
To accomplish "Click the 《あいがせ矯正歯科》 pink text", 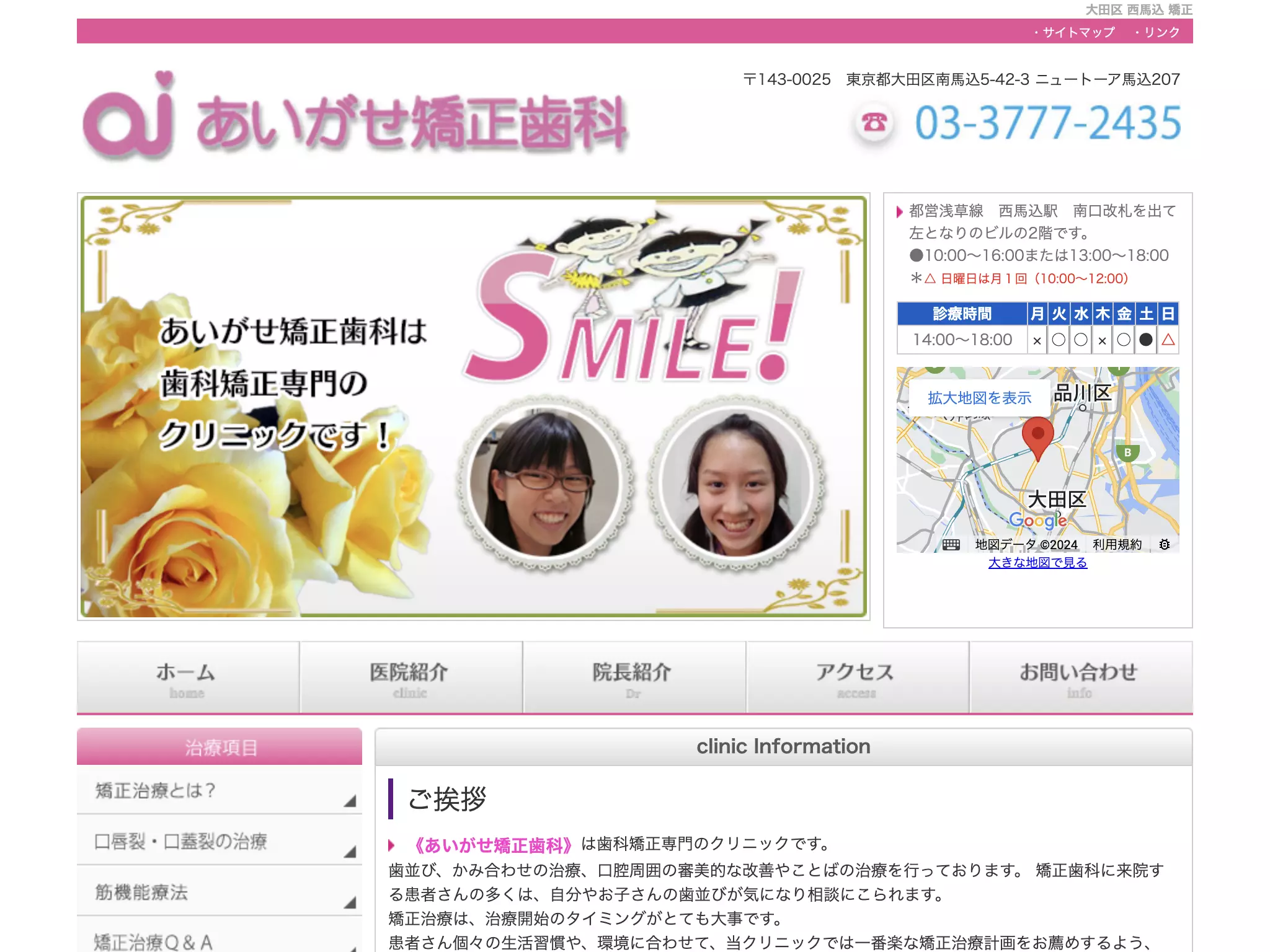I will coord(494,845).
